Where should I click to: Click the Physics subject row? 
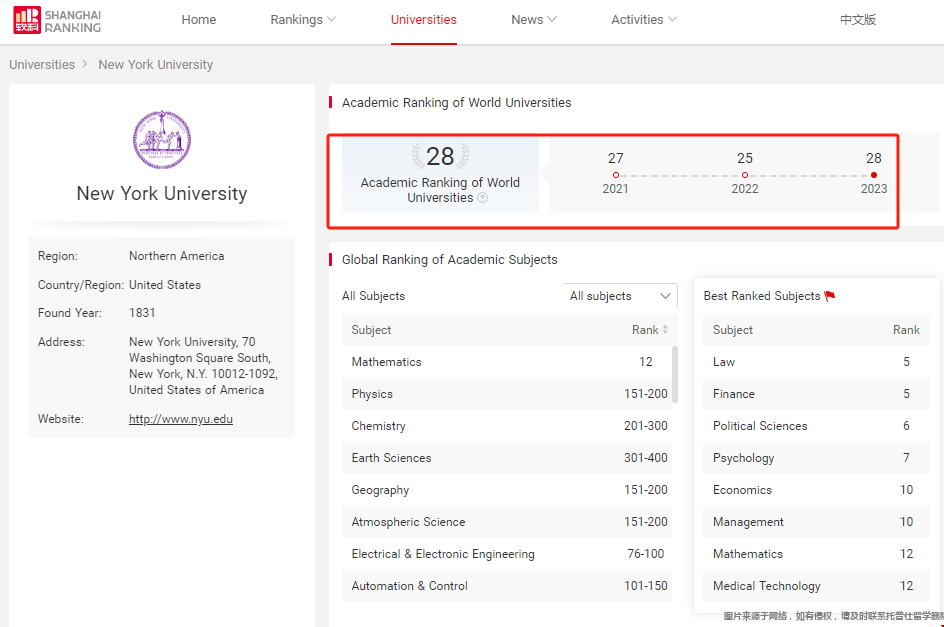tap(507, 394)
